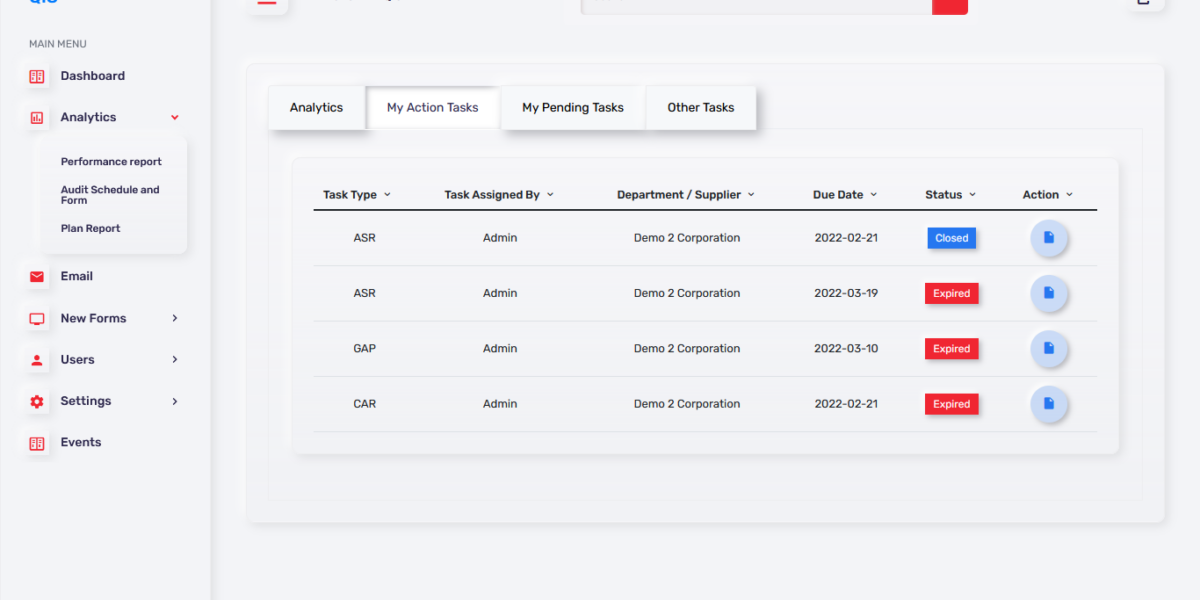Open document action for GAP task
Viewport: 1200px width, 600px height.
coord(1049,349)
